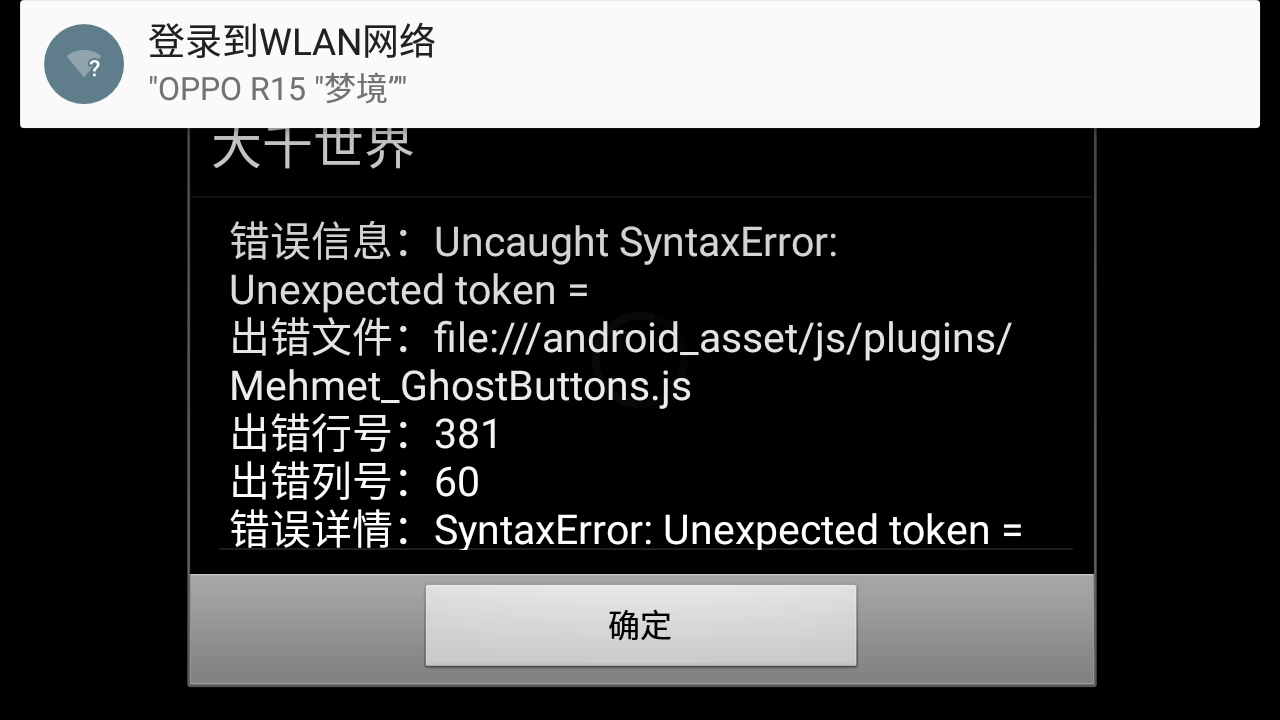Image resolution: width=1280 pixels, height=720 pixels.
Task: Tap the "OPPO R15 梦境" network name
Action: (277, 89)
